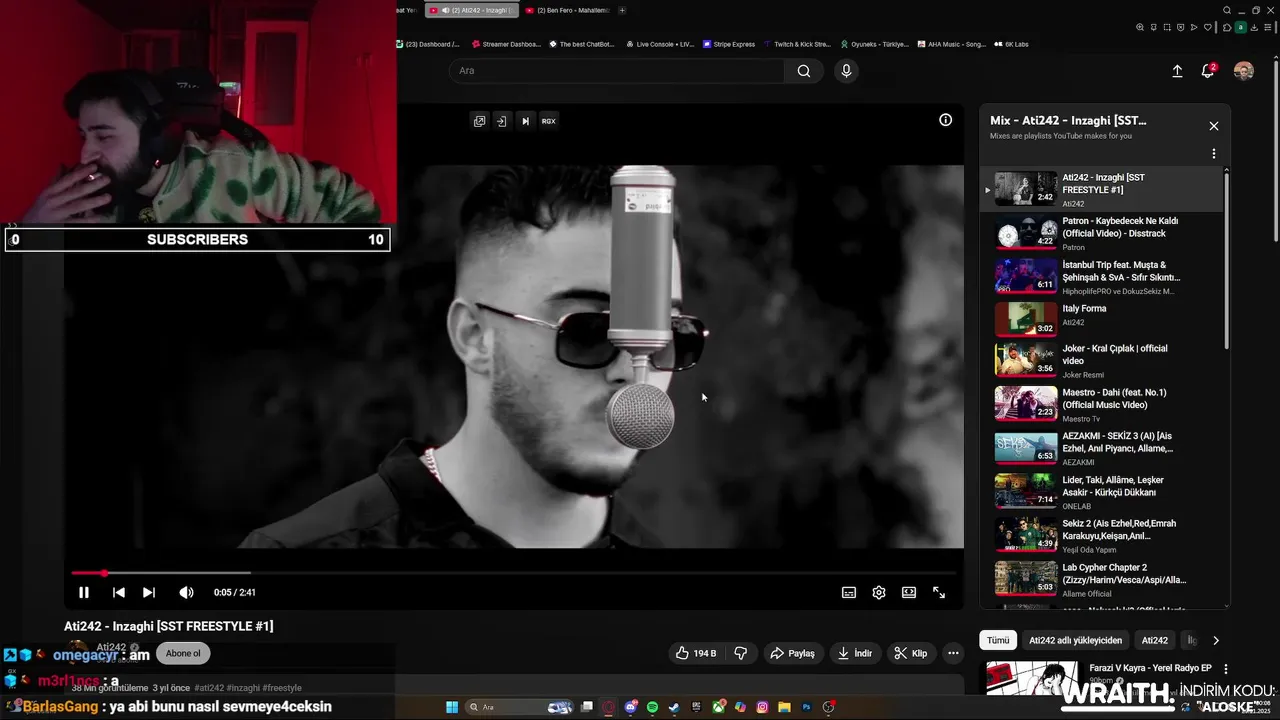Select Italy Forma in the playlist

coord(1102,320)
